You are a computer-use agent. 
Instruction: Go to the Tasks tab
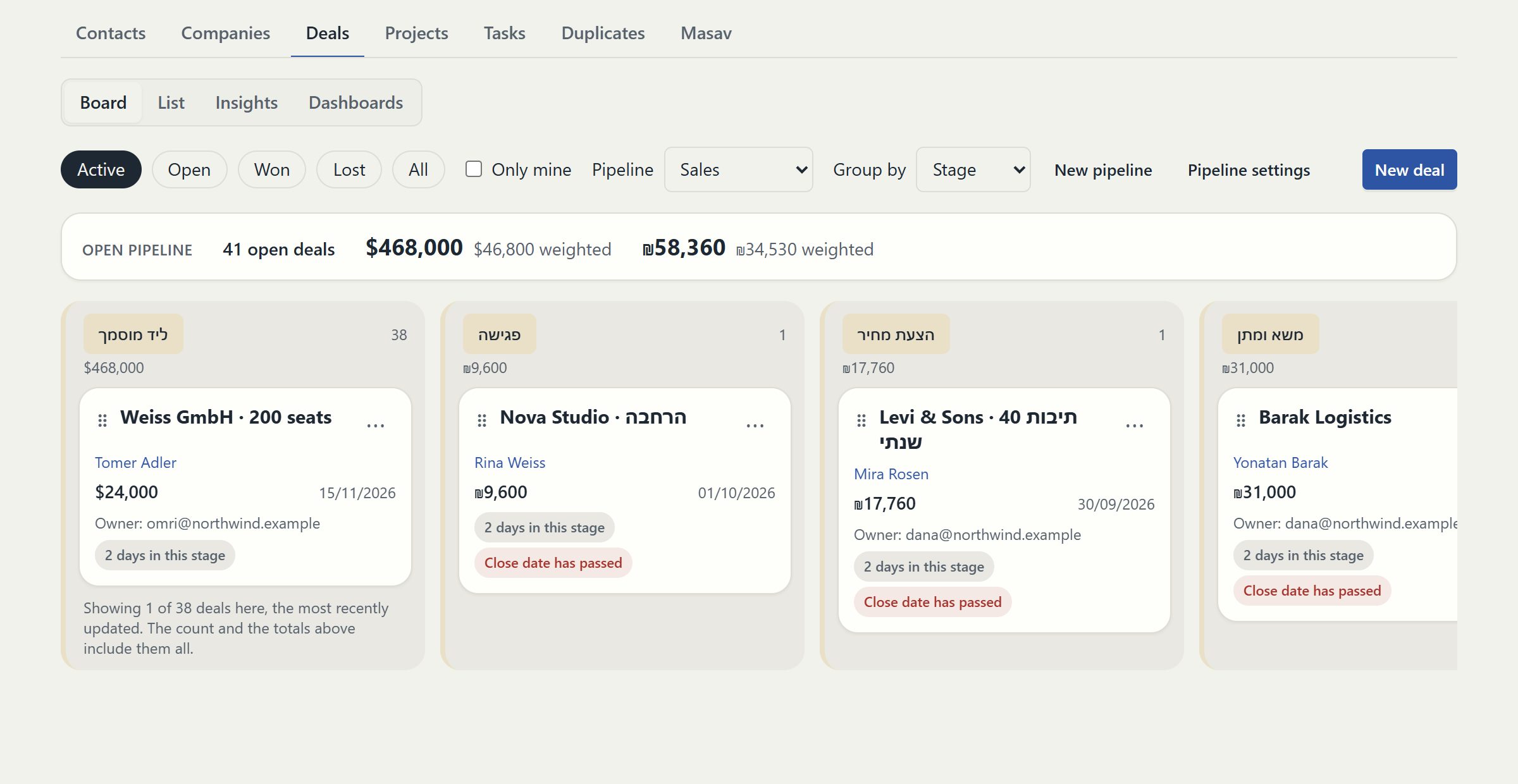[505, 33]
